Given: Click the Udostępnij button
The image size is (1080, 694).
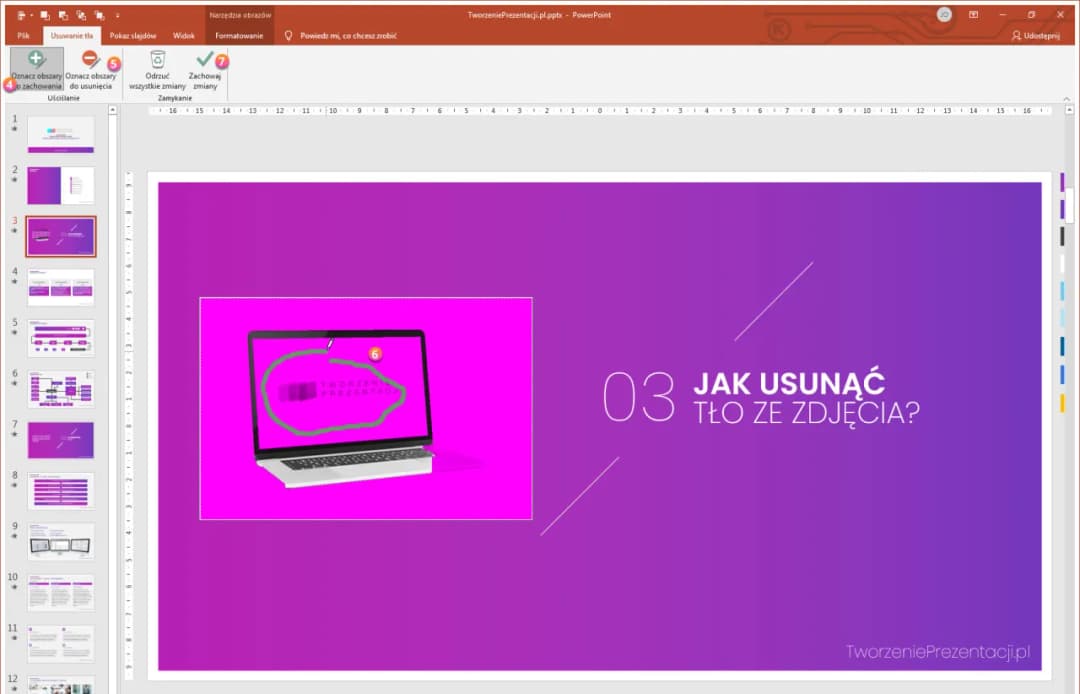Looking at the screenshot, I should (x=1036, y=33).
